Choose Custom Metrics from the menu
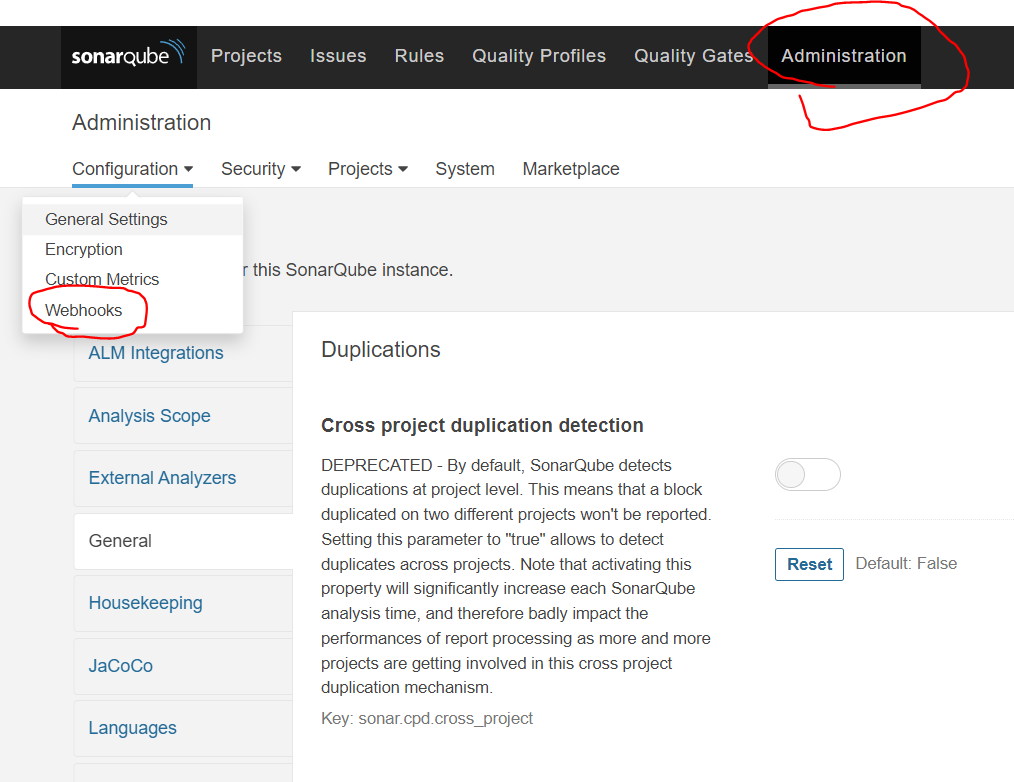This screenshot has height=782, width=1014. tap(133, 279)
